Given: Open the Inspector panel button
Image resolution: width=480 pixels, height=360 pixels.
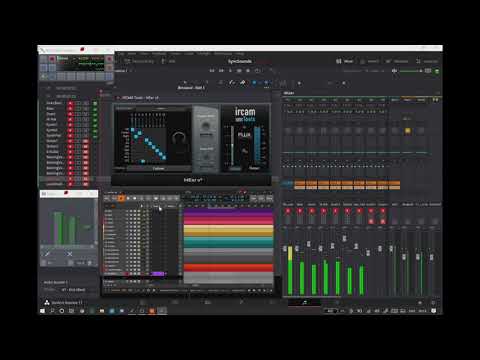Looking at the screenshot, I should point(427,61).
